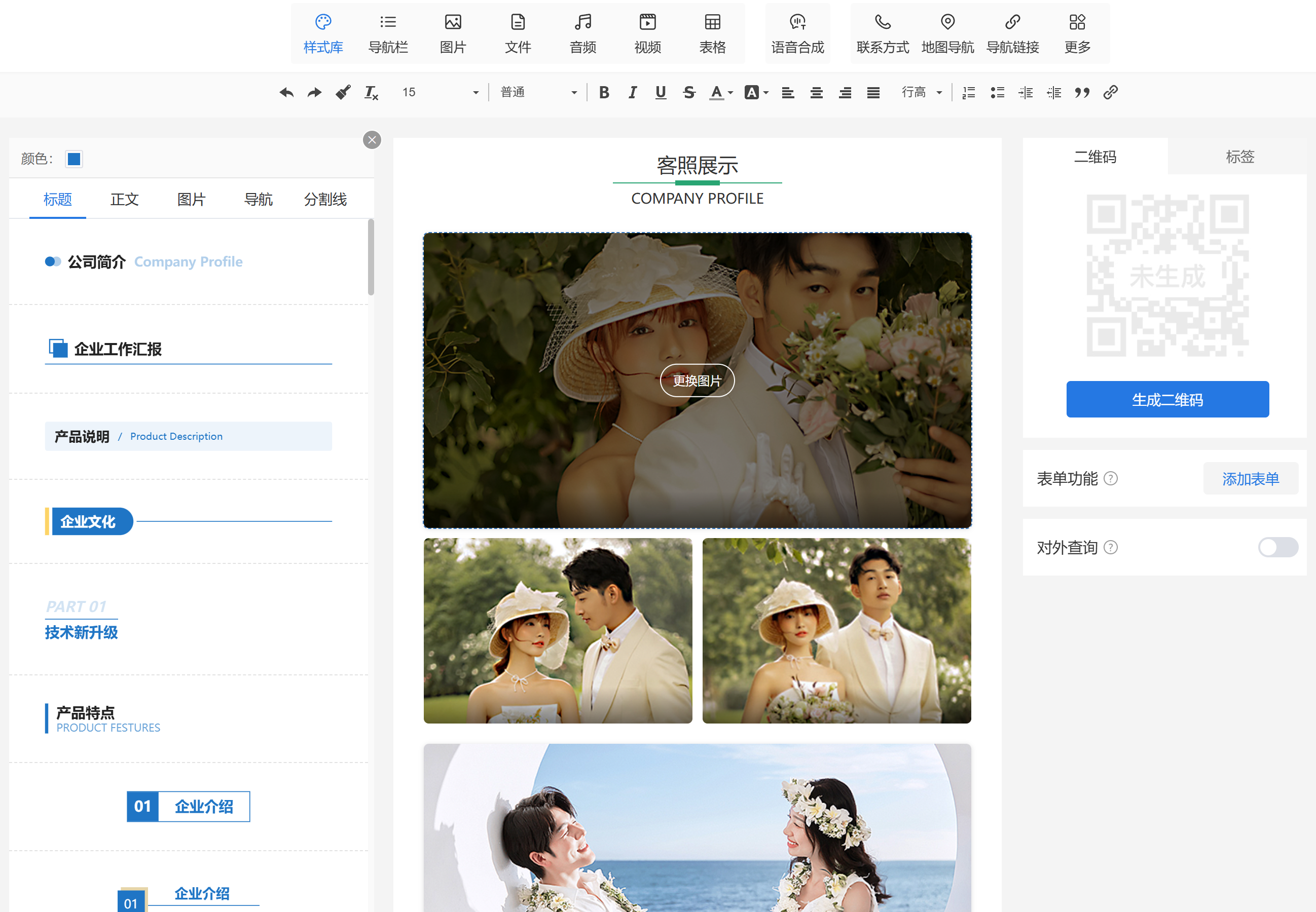Click the 添加表单 button
The width and height of the screenshot is (1316, 912).
click(x=1251, y=479)
